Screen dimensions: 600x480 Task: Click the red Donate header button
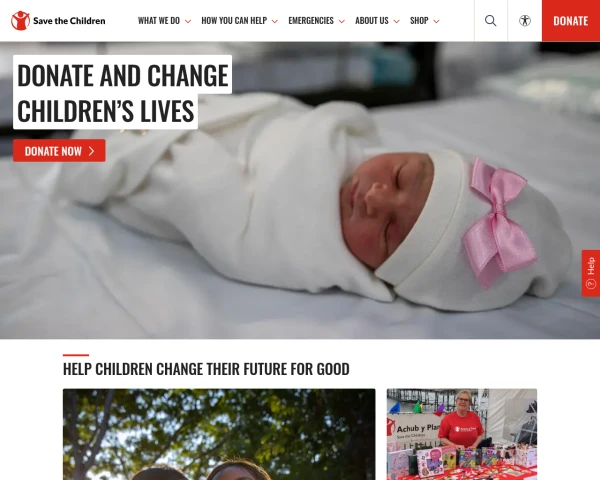(571, 21)
